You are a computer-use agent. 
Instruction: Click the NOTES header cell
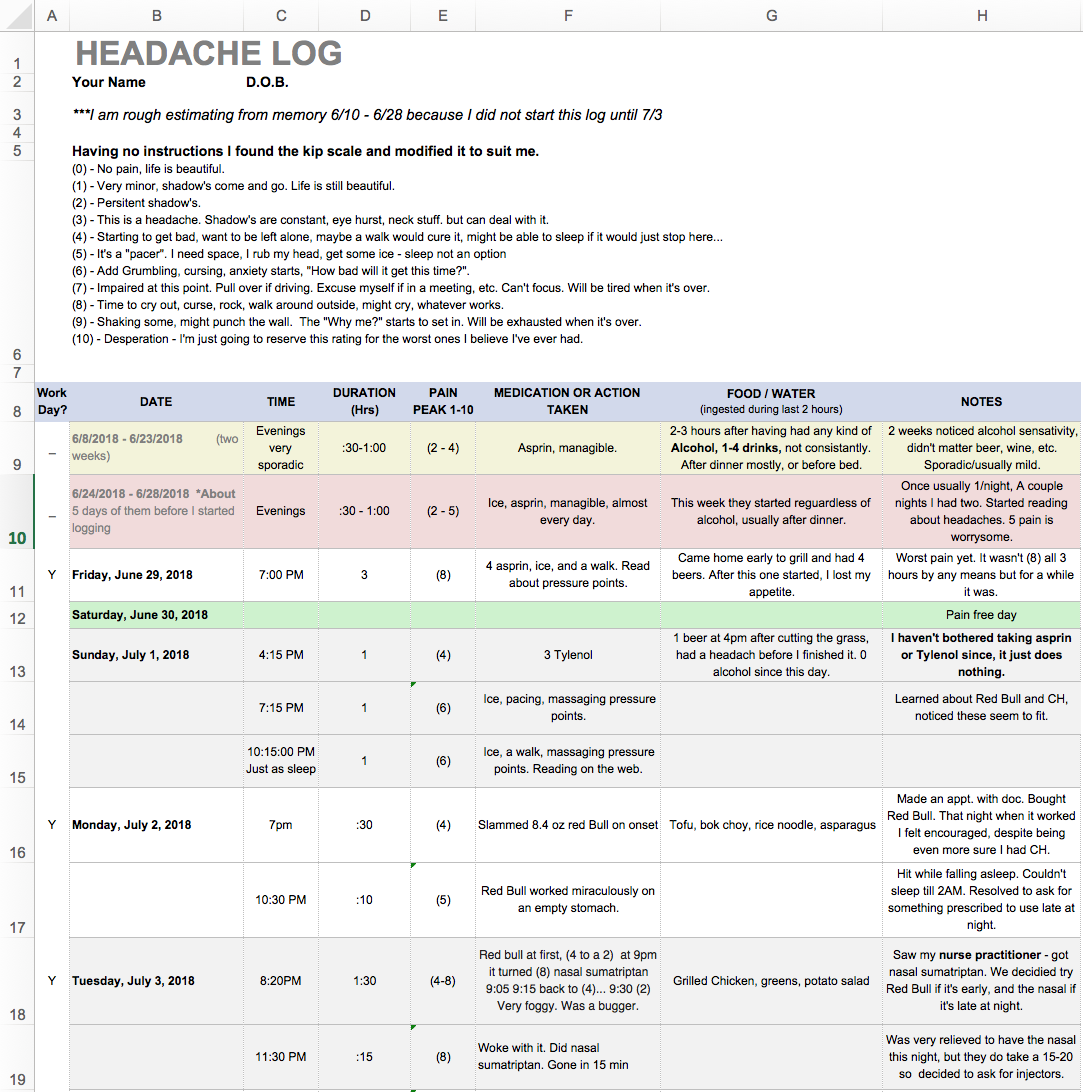(981, 402)
